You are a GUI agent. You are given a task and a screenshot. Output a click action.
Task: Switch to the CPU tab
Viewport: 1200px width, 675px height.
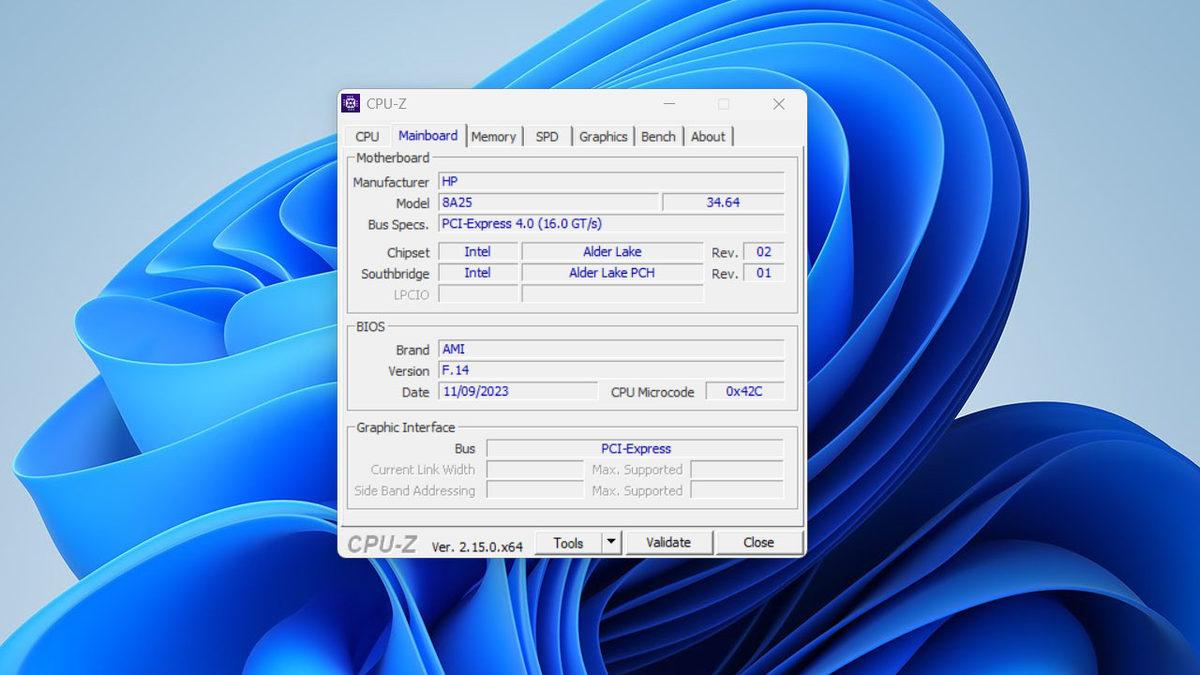367,136
